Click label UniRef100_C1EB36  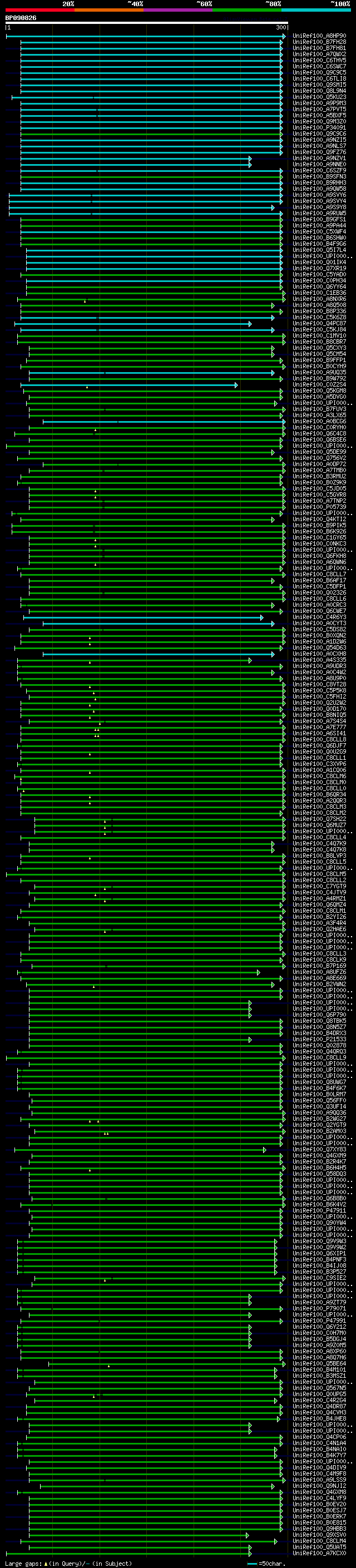319,293
